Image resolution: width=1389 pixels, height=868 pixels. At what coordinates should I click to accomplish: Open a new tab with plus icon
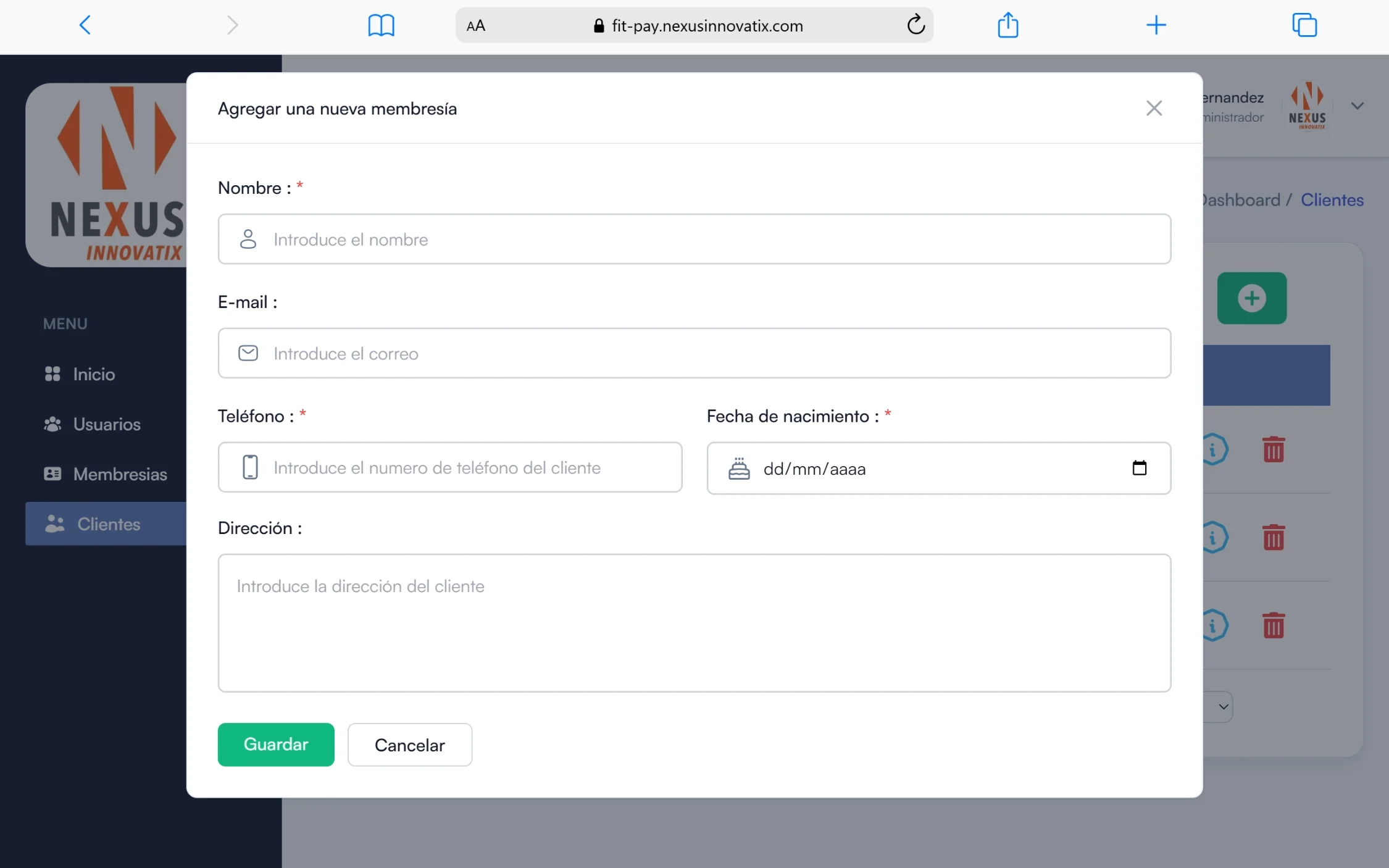click(x=1156, y=25)
